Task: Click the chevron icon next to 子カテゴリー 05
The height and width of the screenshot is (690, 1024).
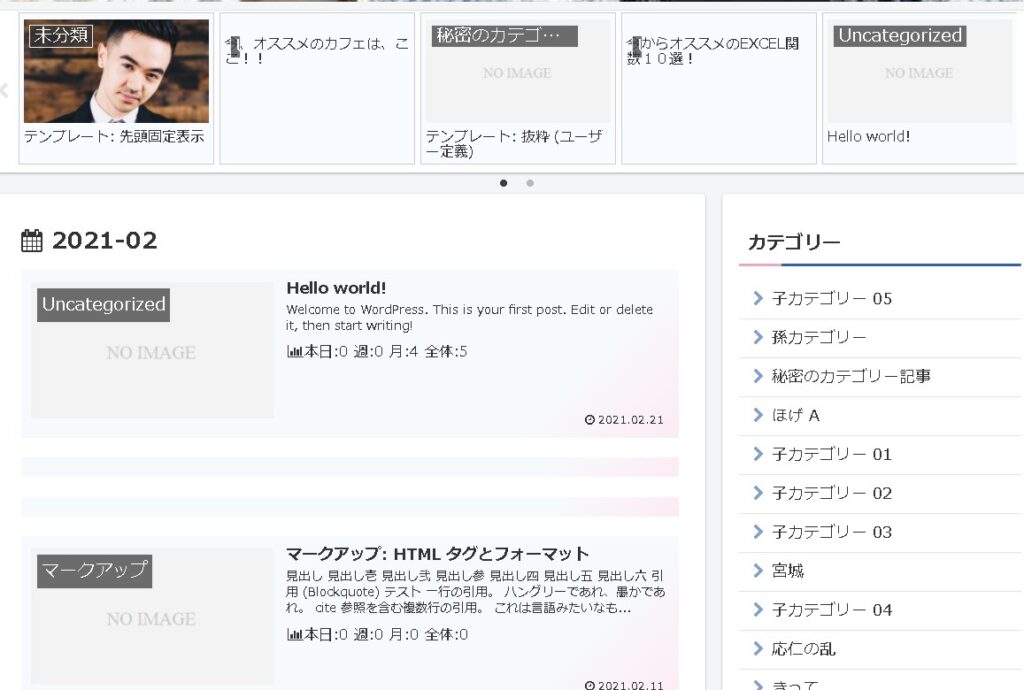Action: pyautogui.click(x=757, y=298)
